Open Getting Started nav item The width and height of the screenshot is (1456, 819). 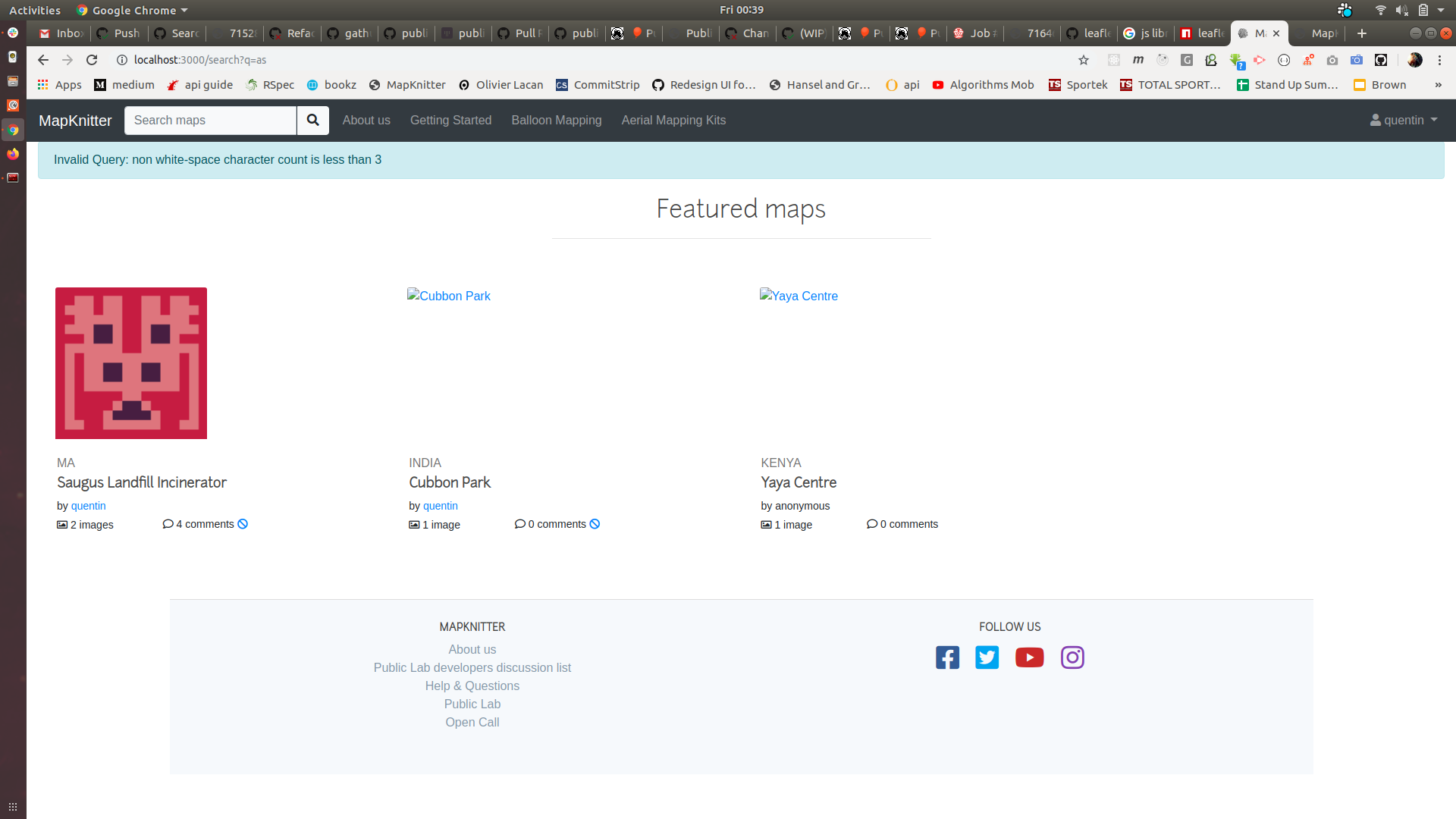pyautogui.click(x=450, y=120)
